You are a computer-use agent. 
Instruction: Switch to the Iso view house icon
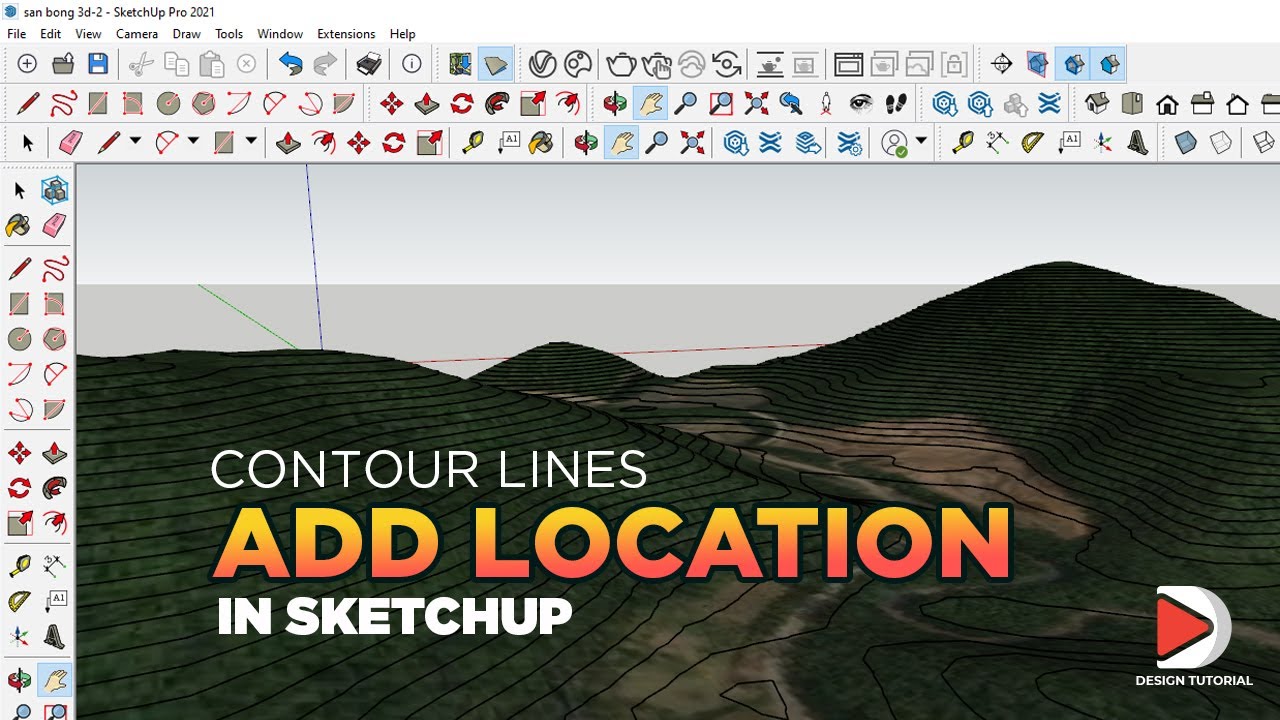1097,103
